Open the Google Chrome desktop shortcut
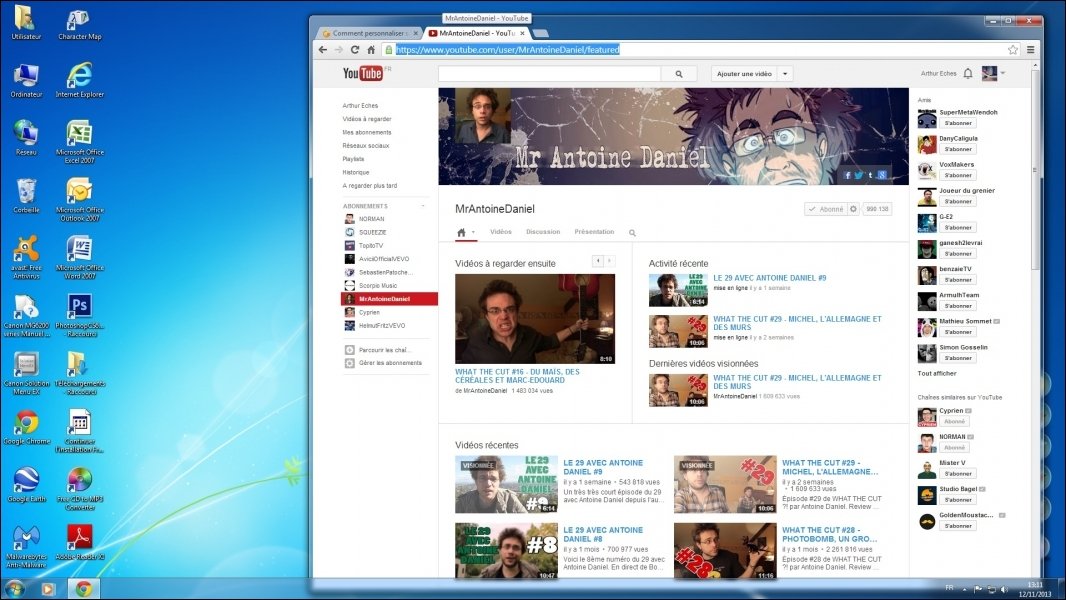Screen dimensions: 1066x600 pyautogui.click(x=27, y=427)
